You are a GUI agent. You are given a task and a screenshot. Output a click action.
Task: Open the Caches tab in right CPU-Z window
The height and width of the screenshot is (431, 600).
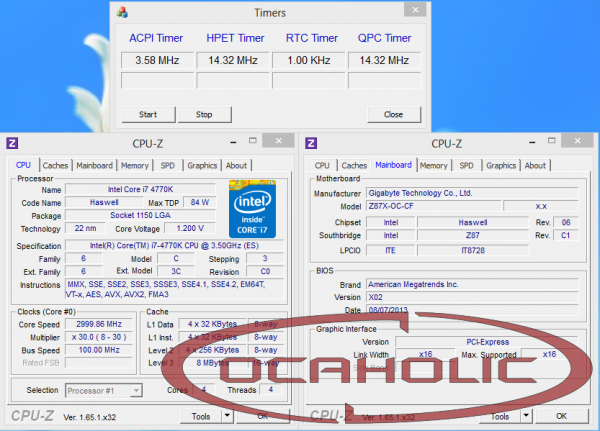coord(354,166)
